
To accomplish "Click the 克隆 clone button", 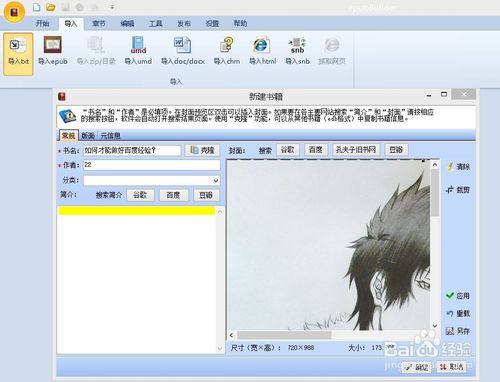I will (202, 150).
